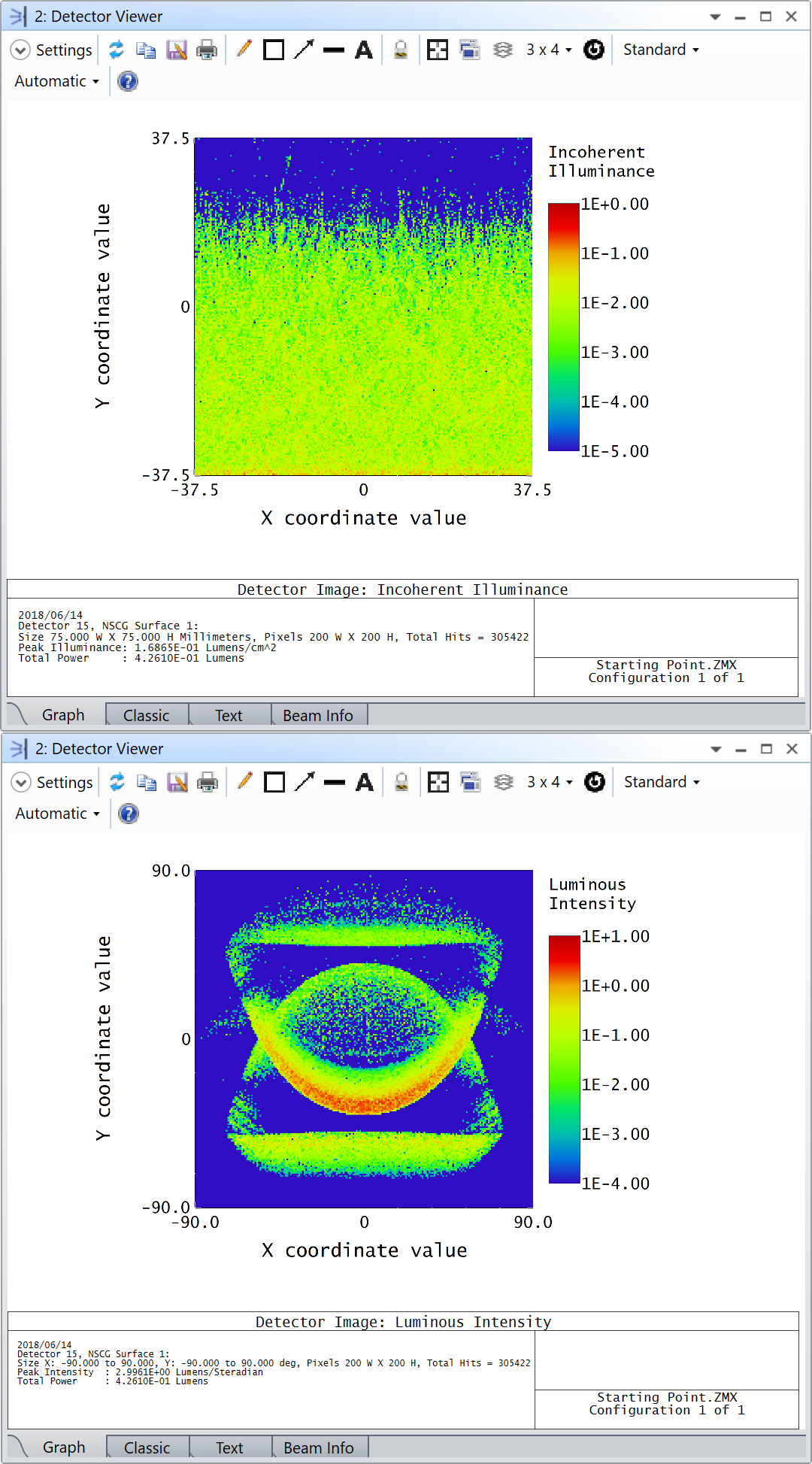Toggle the lock window icon in lower viewer
Viewport: 812px width, 1464px height.
(401, 783)
